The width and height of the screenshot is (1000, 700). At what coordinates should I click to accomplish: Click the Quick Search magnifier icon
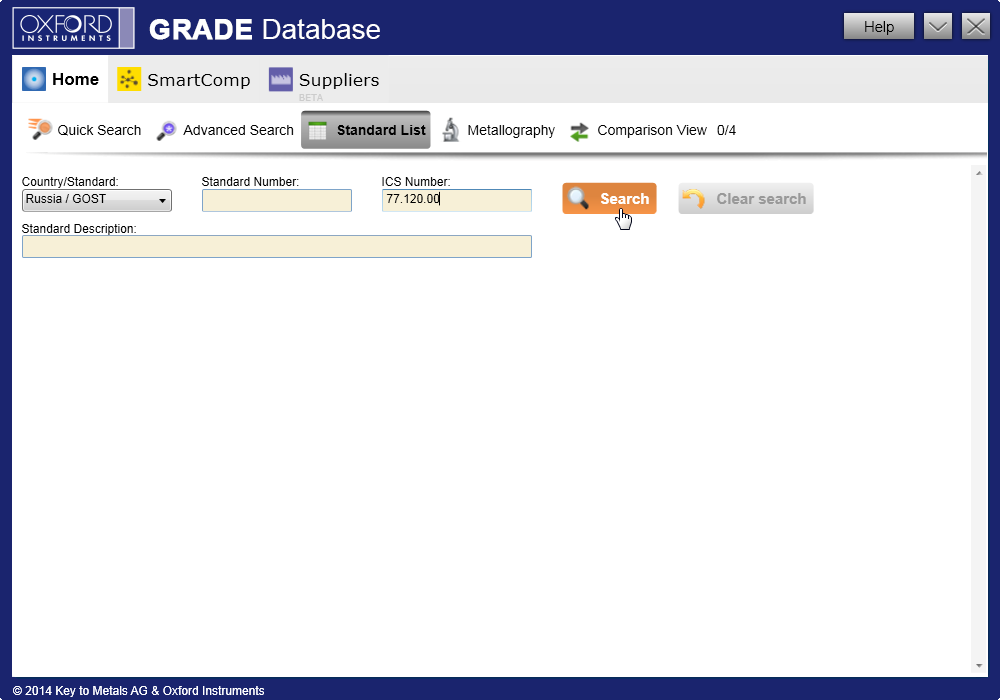pyautogui.click(x=40, y=129)
